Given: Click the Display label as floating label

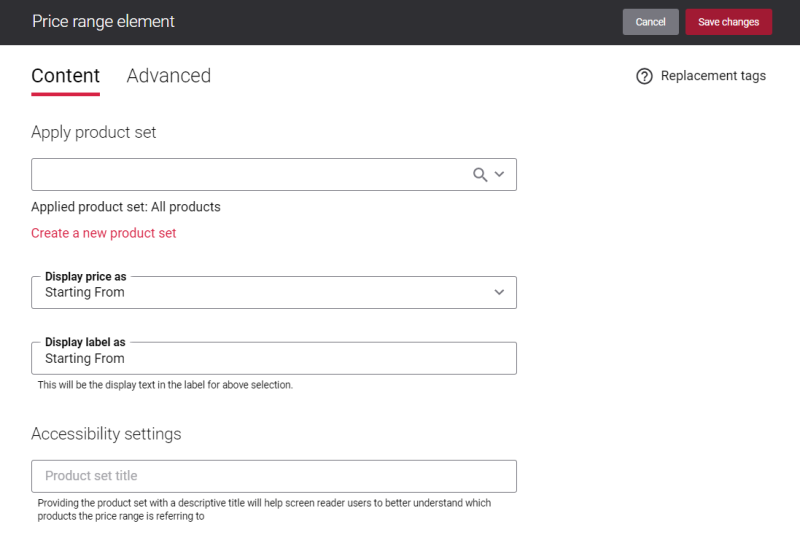Looking at the screenshot, I should coord(85,342).
